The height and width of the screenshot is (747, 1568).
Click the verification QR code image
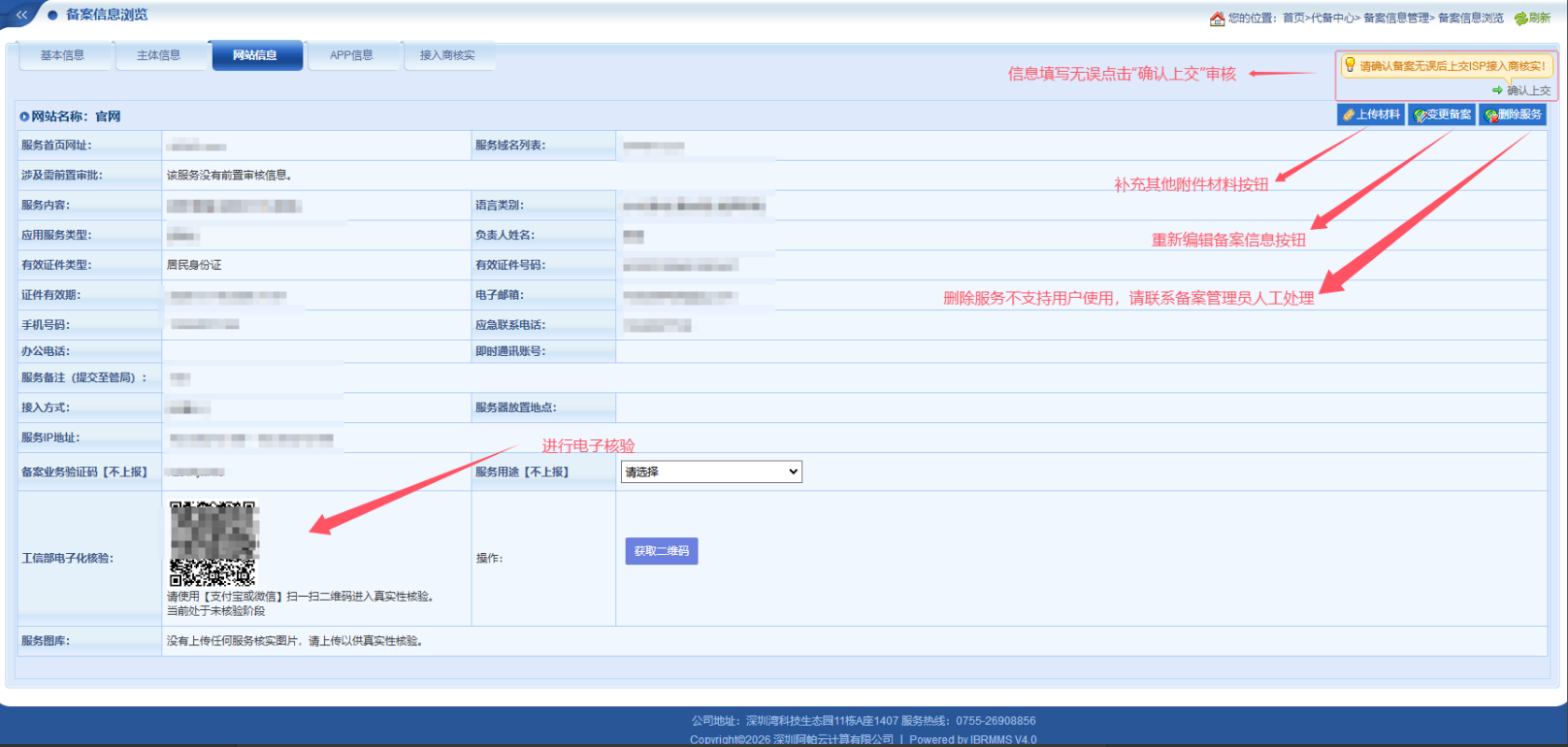(x=212, y=543)
